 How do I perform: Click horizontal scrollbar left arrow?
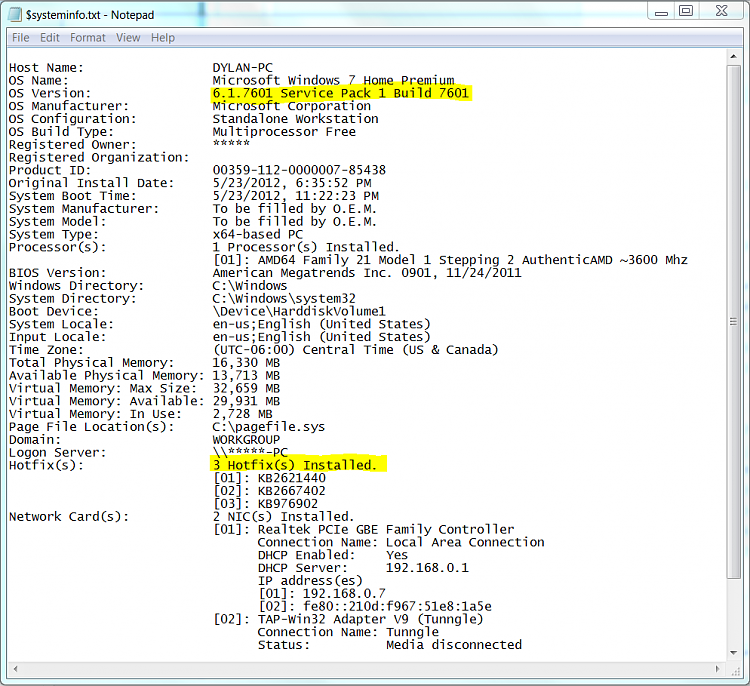[x=15, y=669]
